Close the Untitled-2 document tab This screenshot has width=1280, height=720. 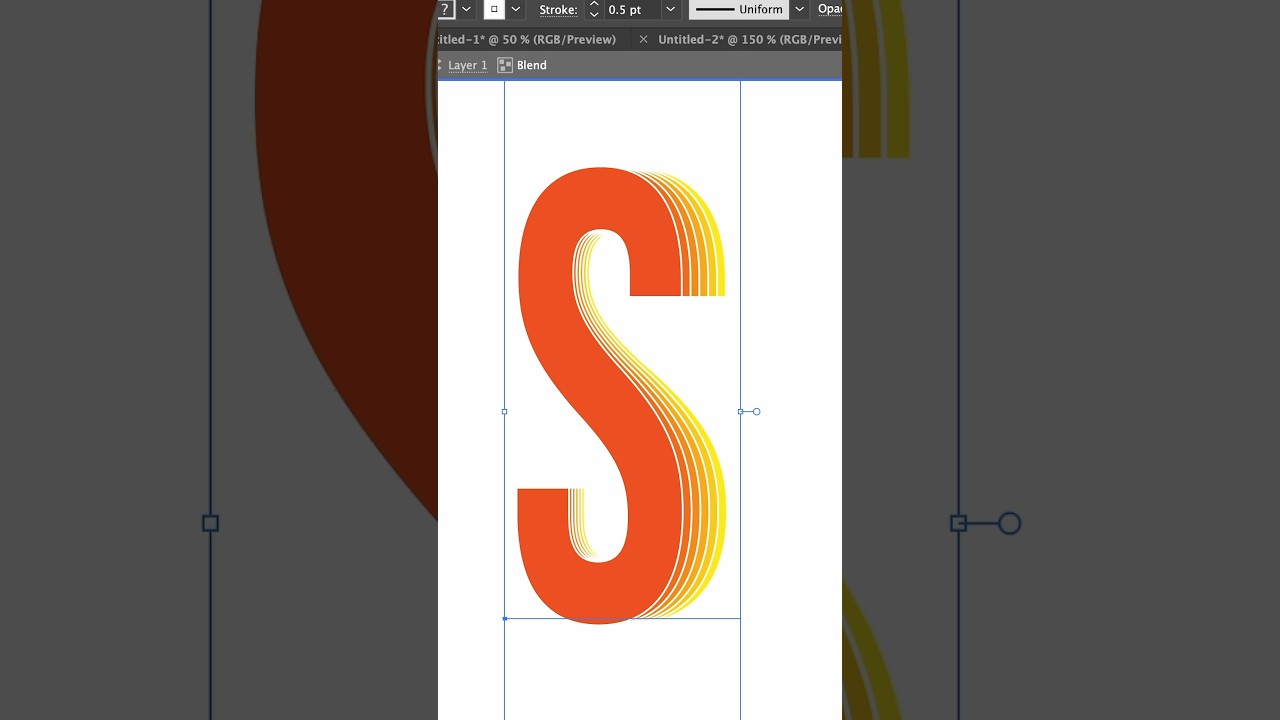(643, 39)
